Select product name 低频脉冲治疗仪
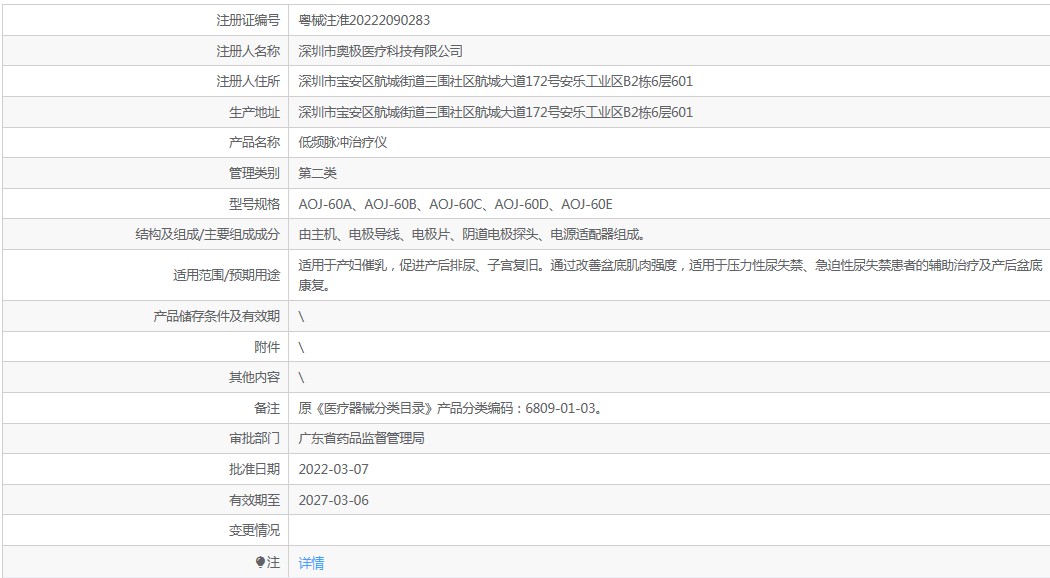This screenshot has width=1050, height=578. [x=343, y=143]
